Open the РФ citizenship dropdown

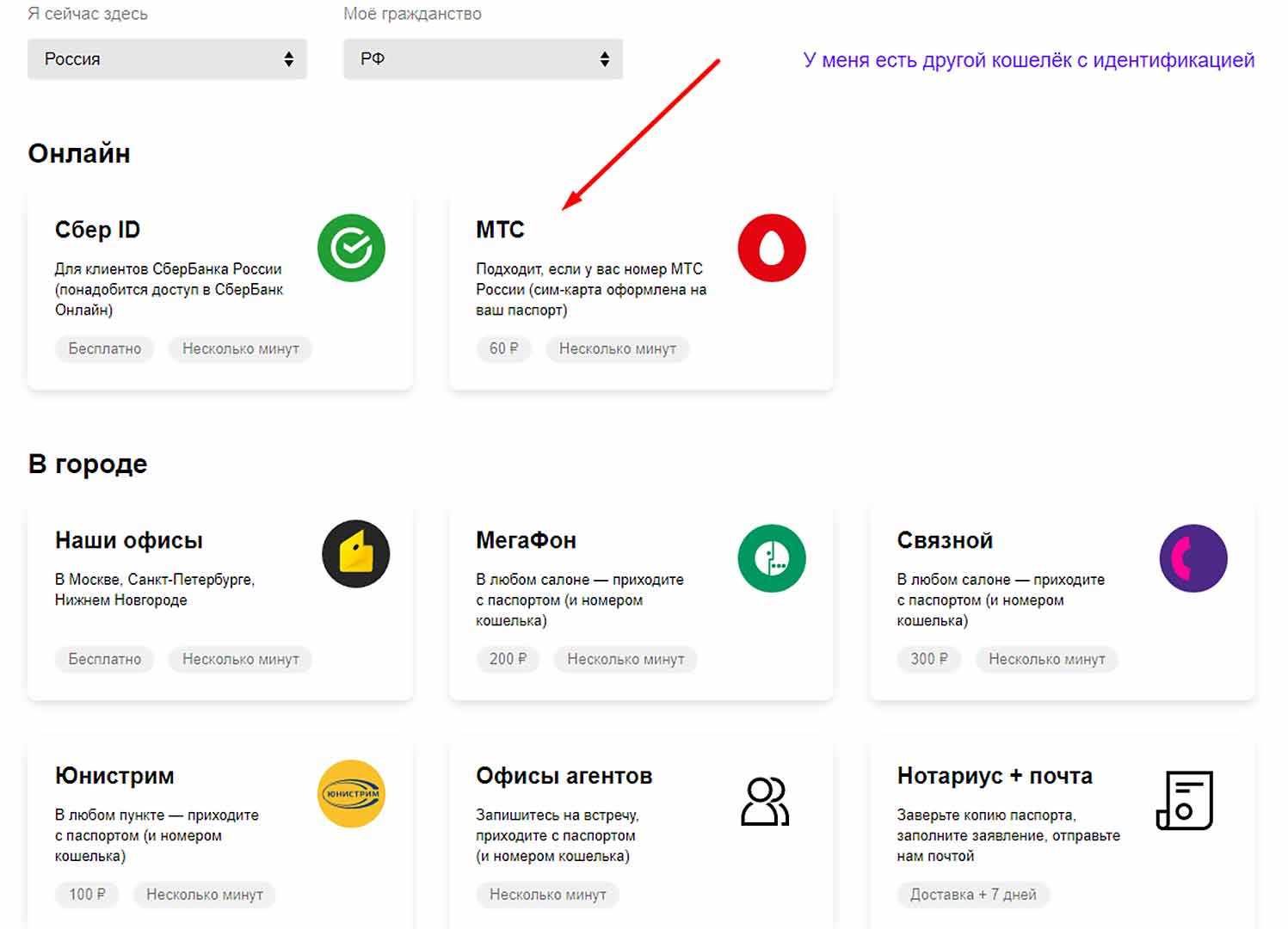point(483,59)
